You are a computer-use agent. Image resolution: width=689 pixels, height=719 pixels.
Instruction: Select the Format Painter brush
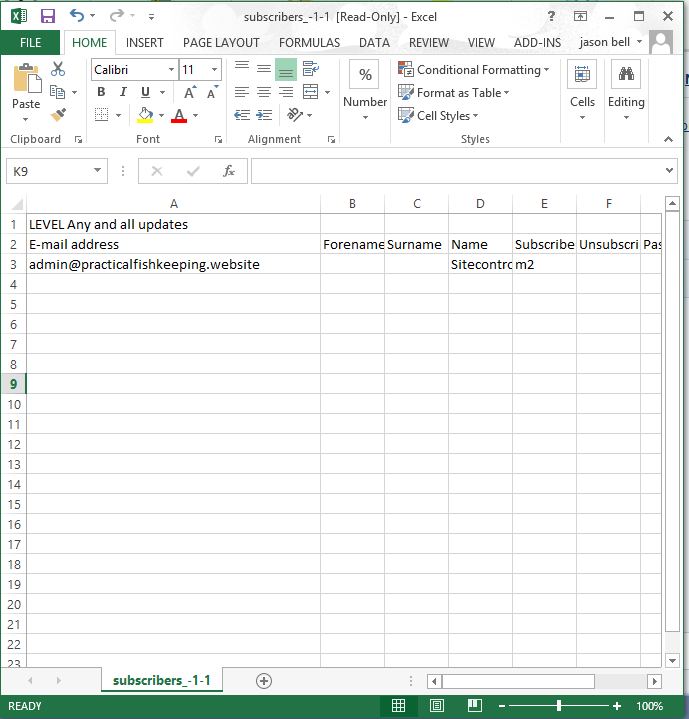point(58,115)
